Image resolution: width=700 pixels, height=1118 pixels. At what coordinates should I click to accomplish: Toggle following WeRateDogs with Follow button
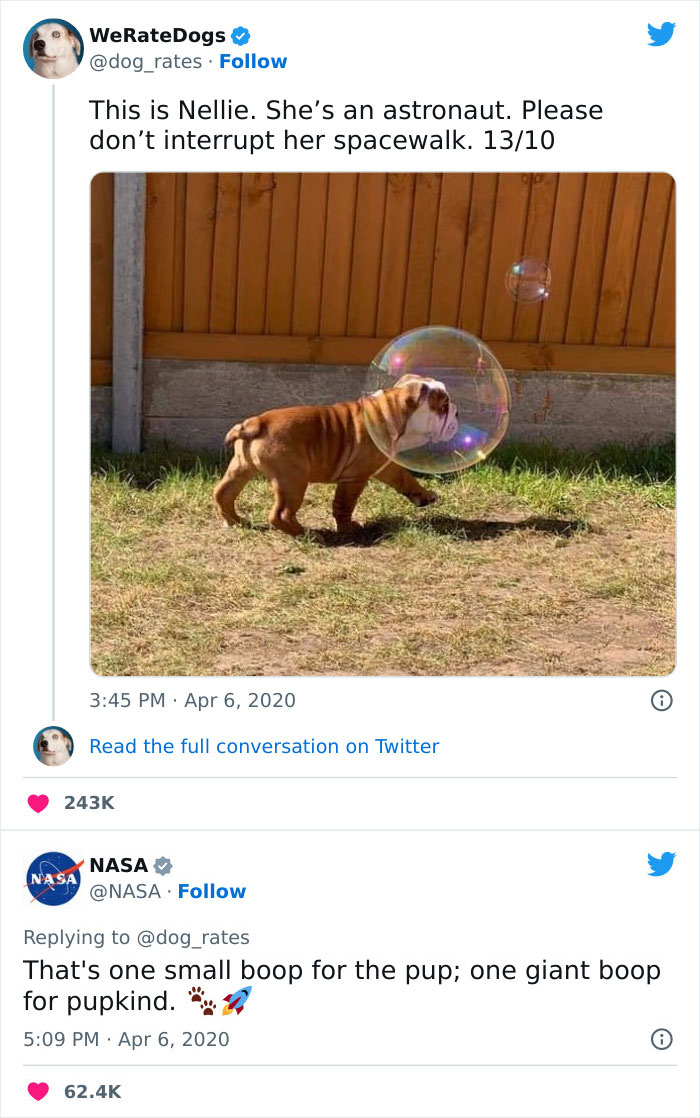click(253, 63)
